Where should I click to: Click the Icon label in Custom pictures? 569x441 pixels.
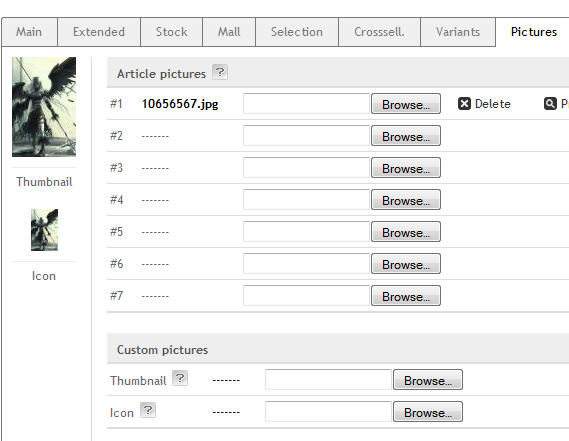pos(122,413)
